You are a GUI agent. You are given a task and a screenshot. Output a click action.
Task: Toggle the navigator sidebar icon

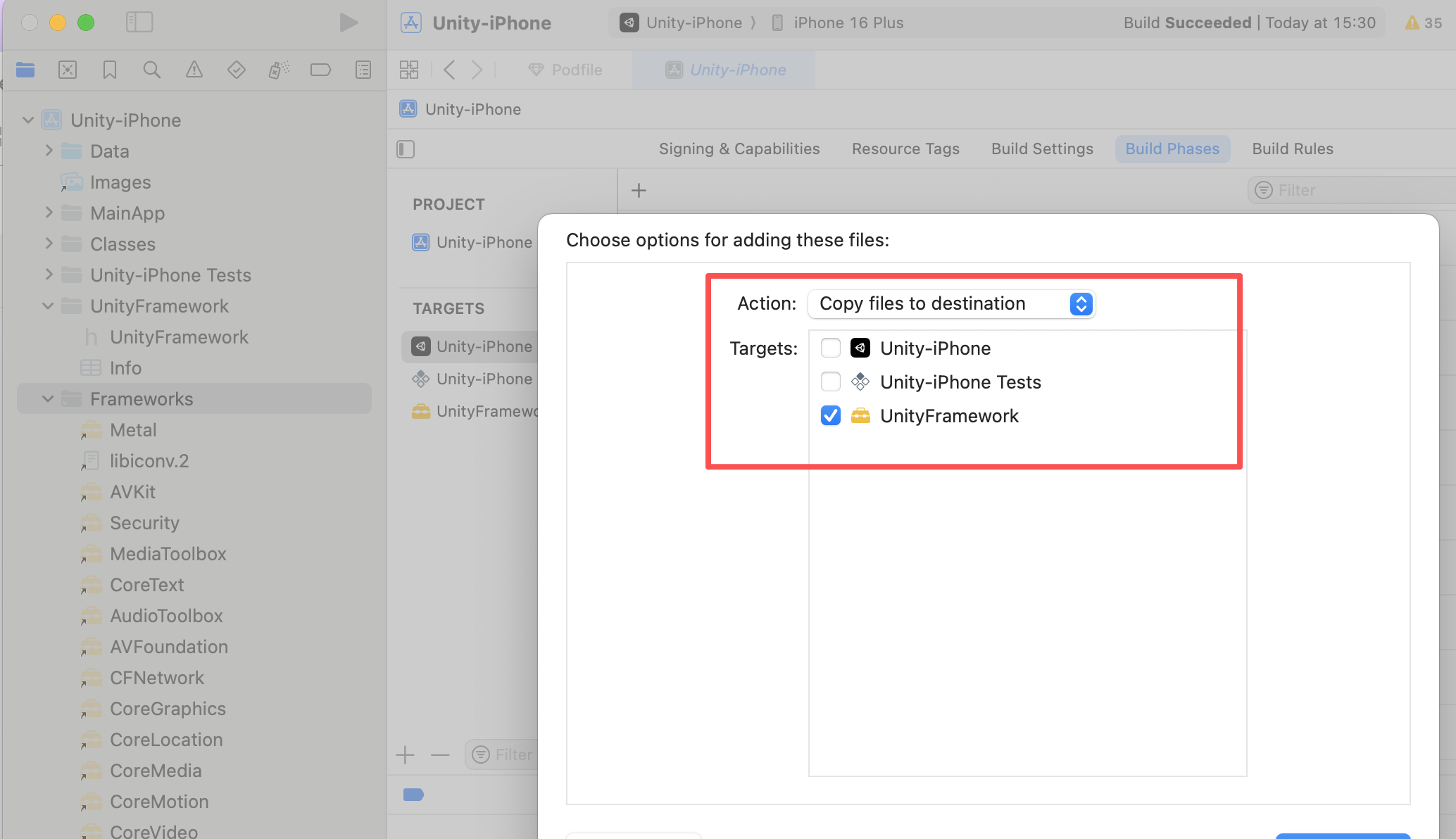pyautogui.click(x=139, y=23)
